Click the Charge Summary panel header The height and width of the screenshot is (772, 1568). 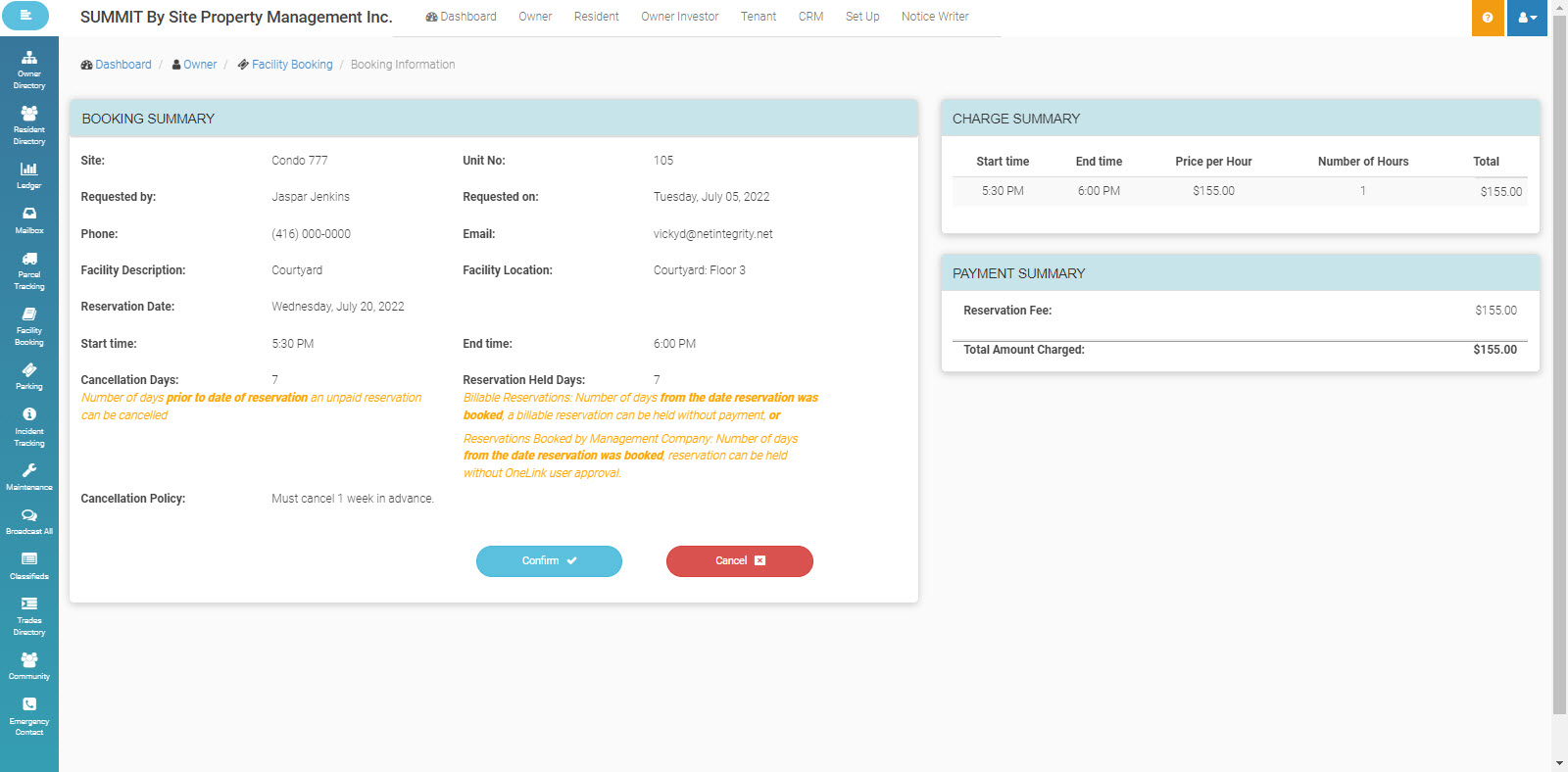1241,119
